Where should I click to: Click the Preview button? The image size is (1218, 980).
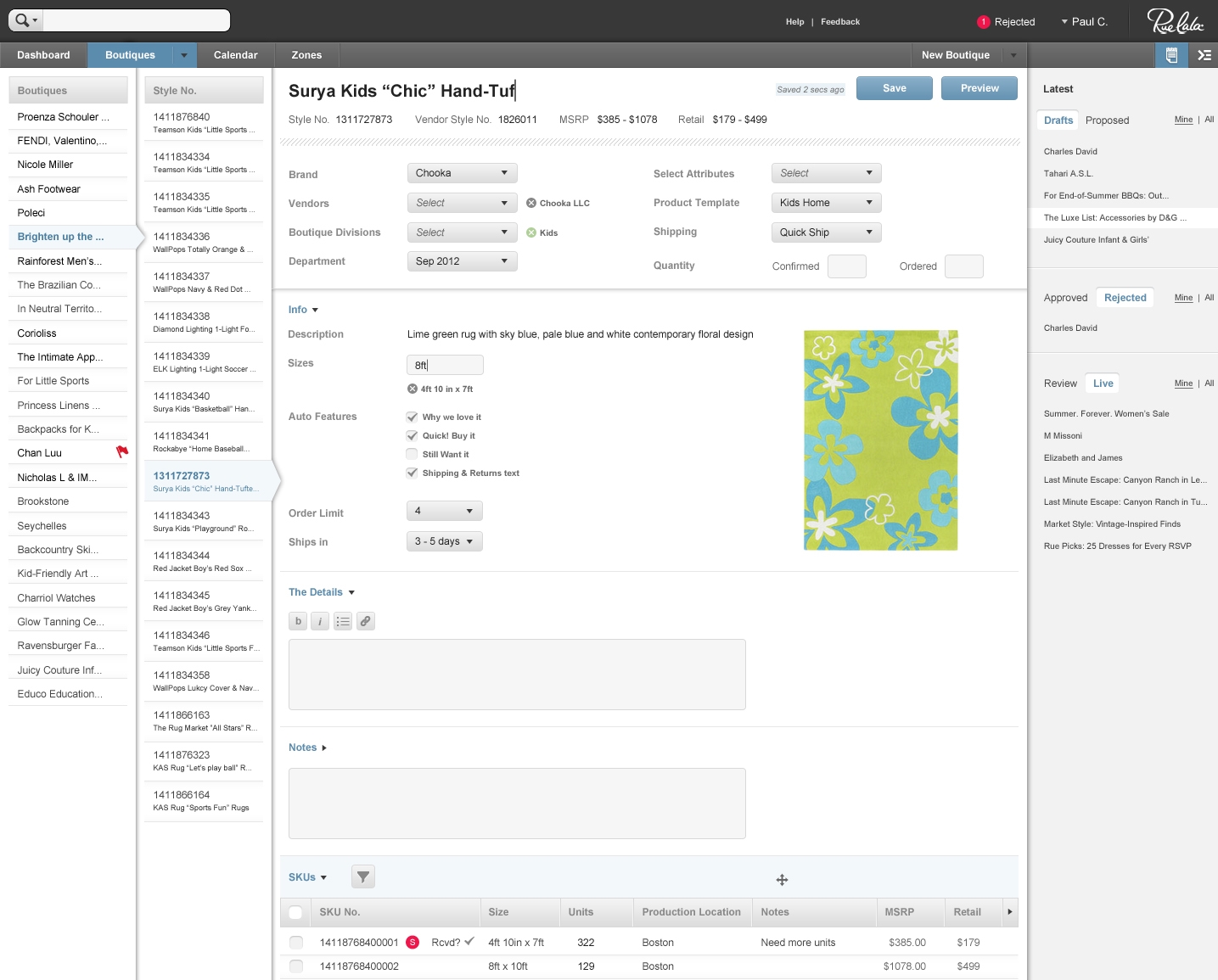coord(979,88)
